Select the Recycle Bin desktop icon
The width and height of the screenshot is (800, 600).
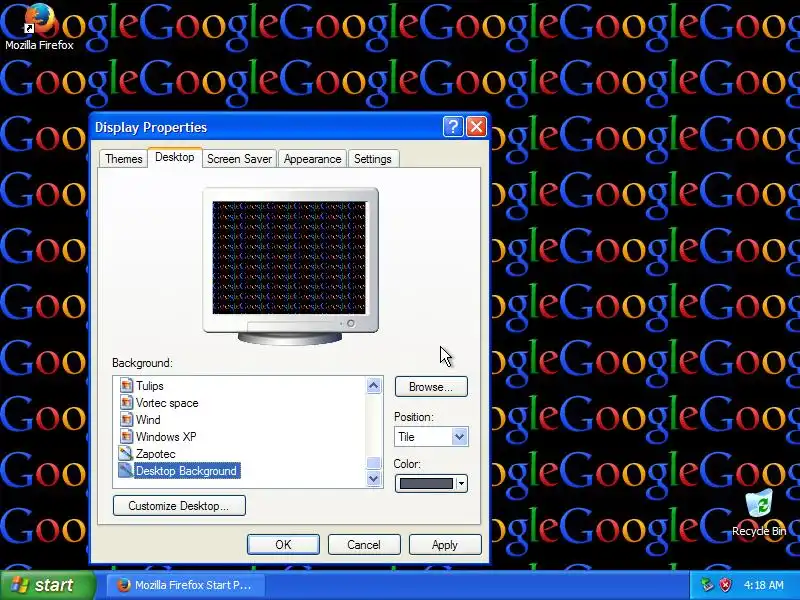click(x=759, y=504)
